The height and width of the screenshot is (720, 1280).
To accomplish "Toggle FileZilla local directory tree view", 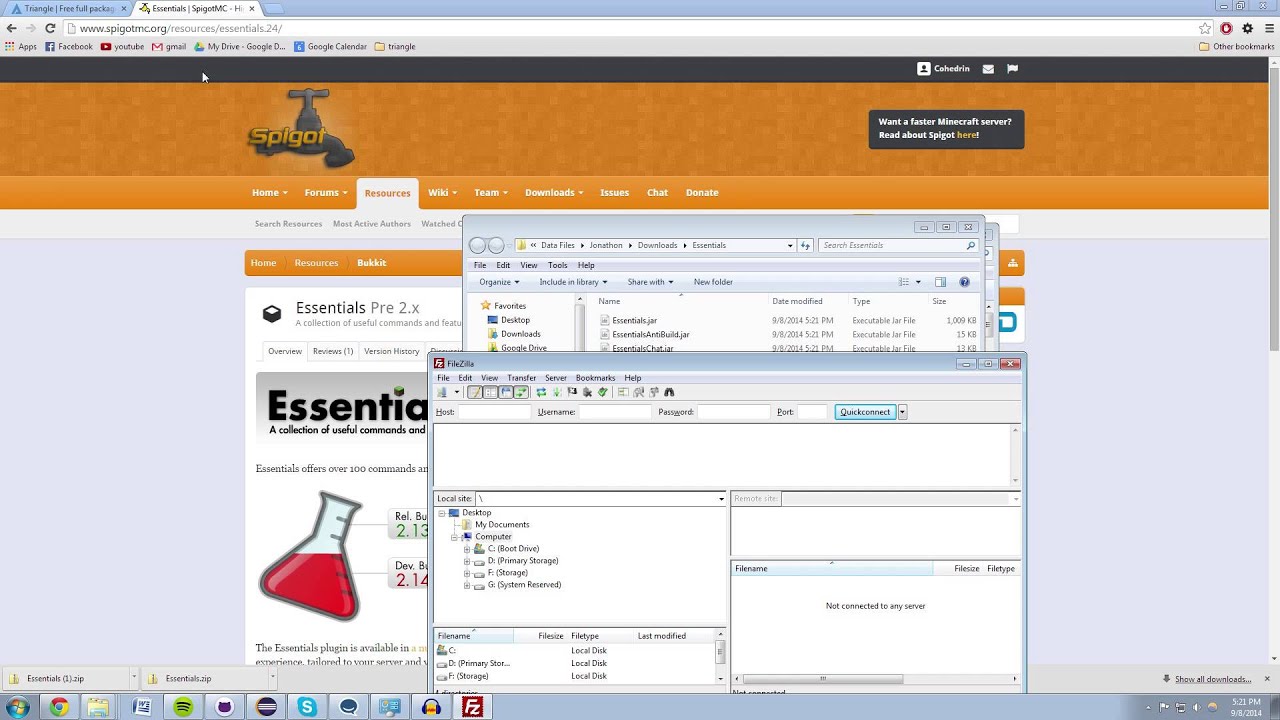I will click(x=491, y=392).
